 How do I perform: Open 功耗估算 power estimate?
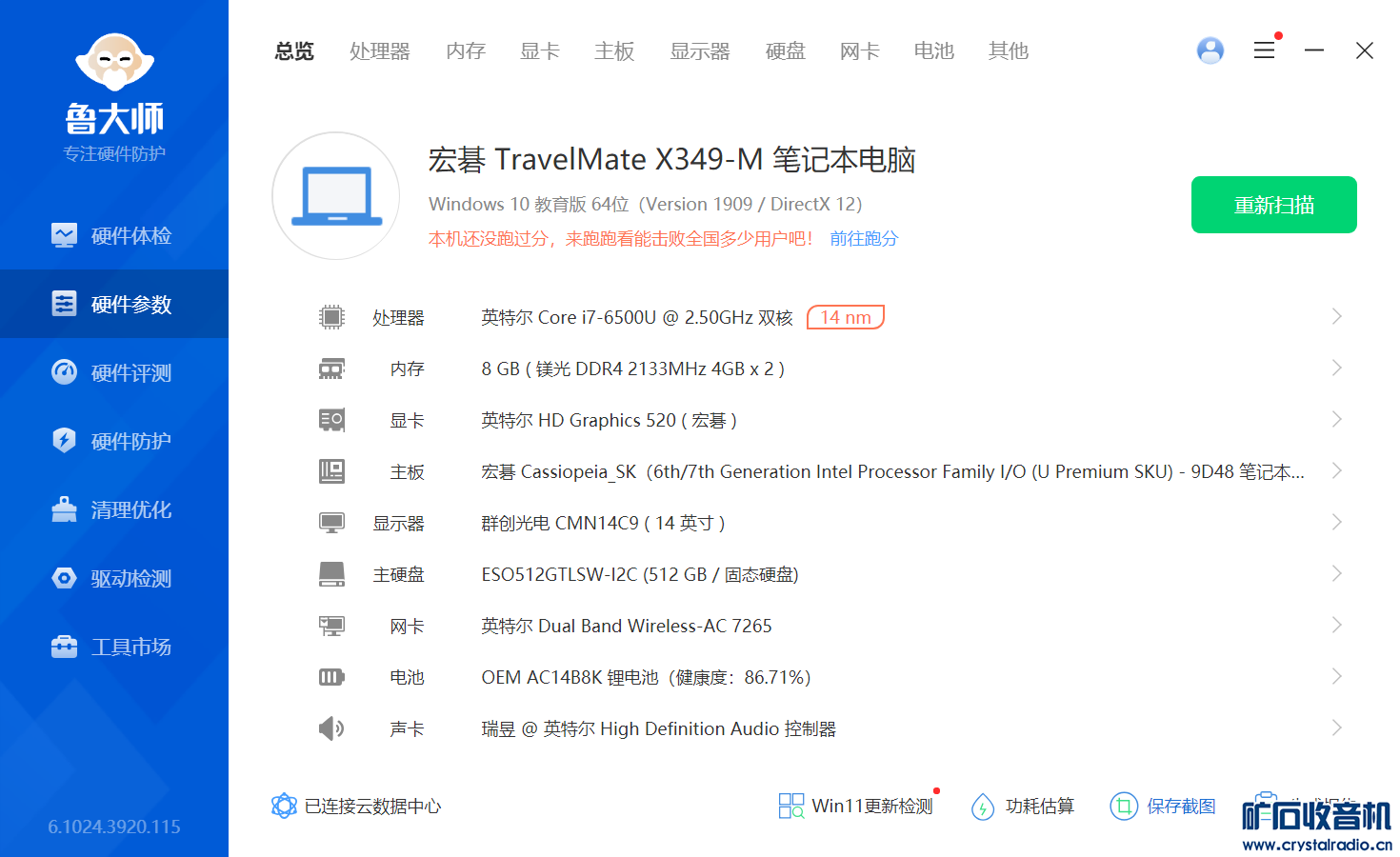(x=1040, y=807)
